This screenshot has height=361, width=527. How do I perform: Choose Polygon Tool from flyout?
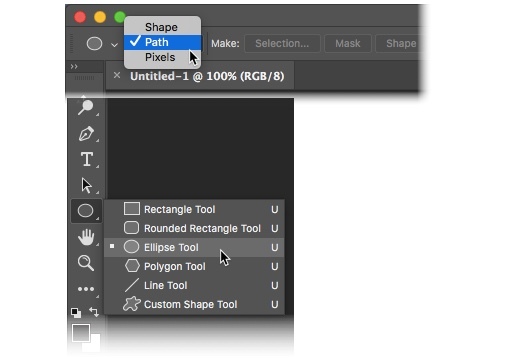tap(194, 266)
